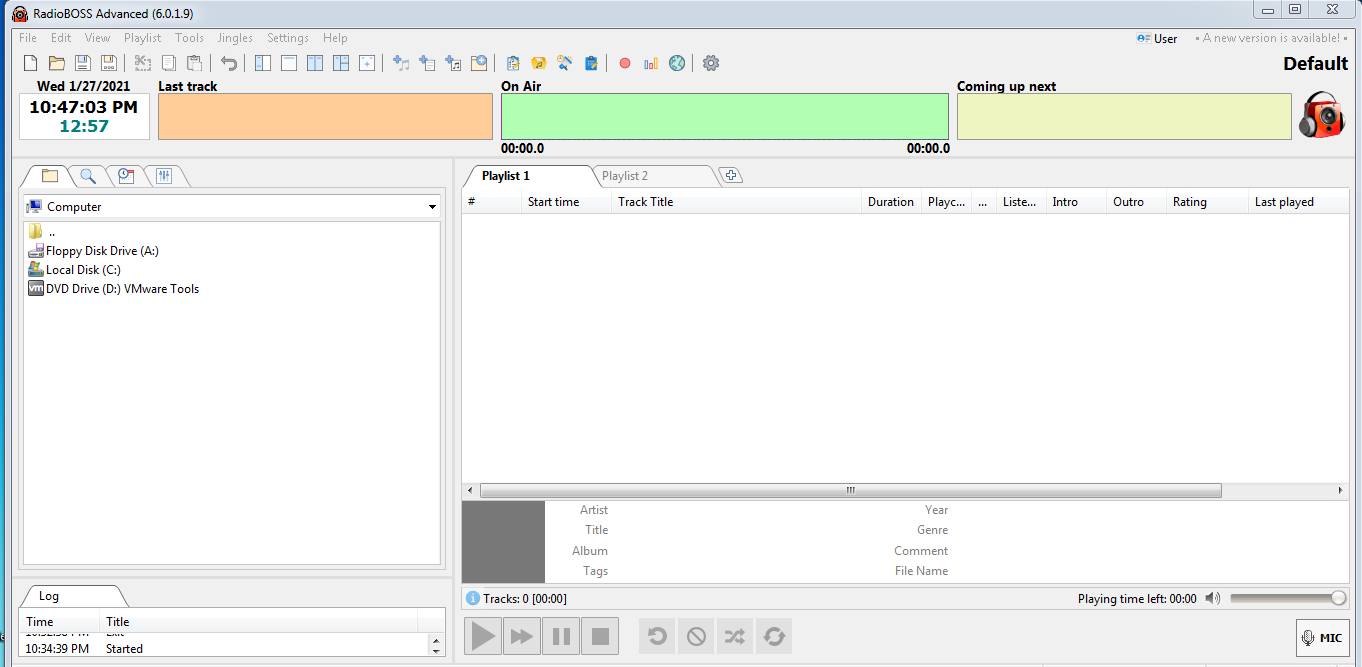Open the Jingles menu
This screenshot has width=1362, height=667.
tap(235, 38)
